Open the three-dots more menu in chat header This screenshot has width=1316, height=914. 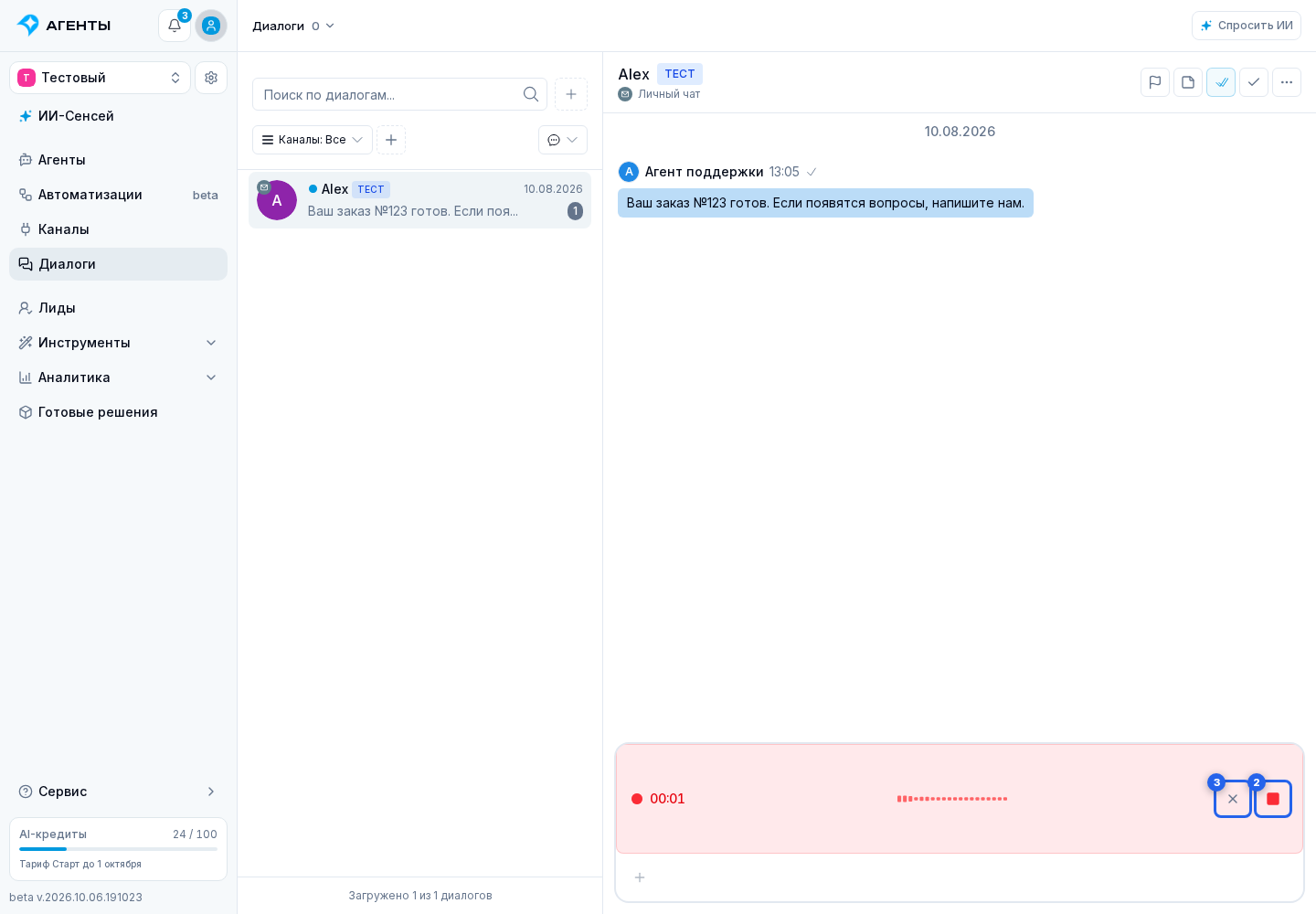click(x=1287, y=82)
